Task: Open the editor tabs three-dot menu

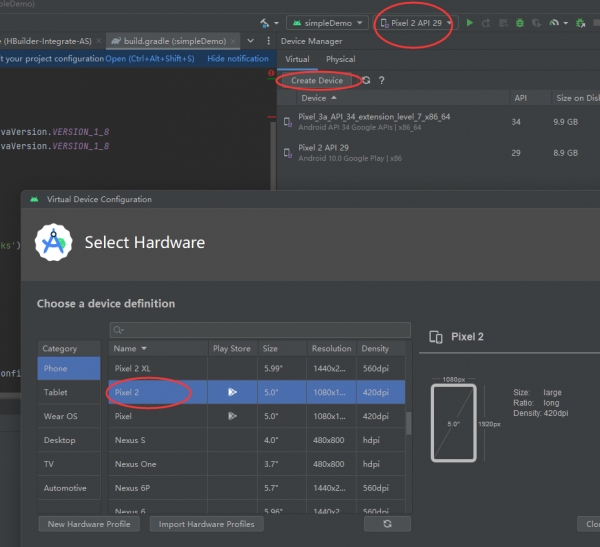Action: point(268,41)
